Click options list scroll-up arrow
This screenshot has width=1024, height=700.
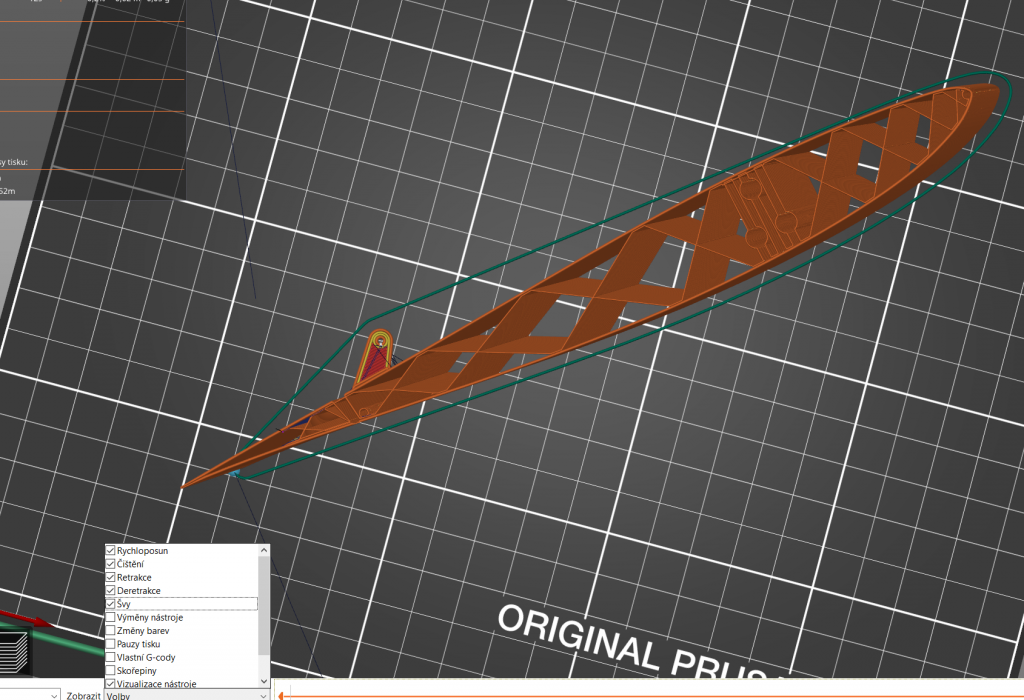coord(264,550)
